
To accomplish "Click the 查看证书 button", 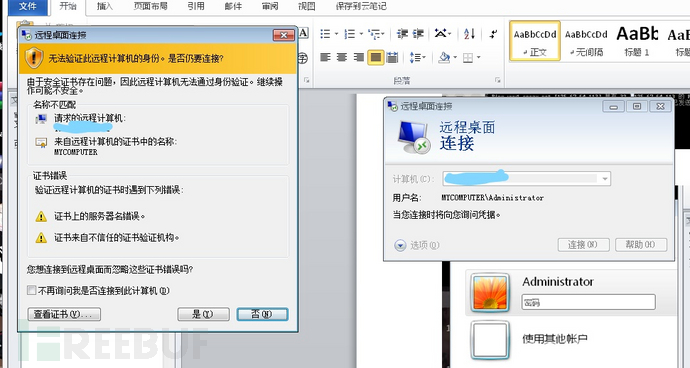I will (64, 314).
